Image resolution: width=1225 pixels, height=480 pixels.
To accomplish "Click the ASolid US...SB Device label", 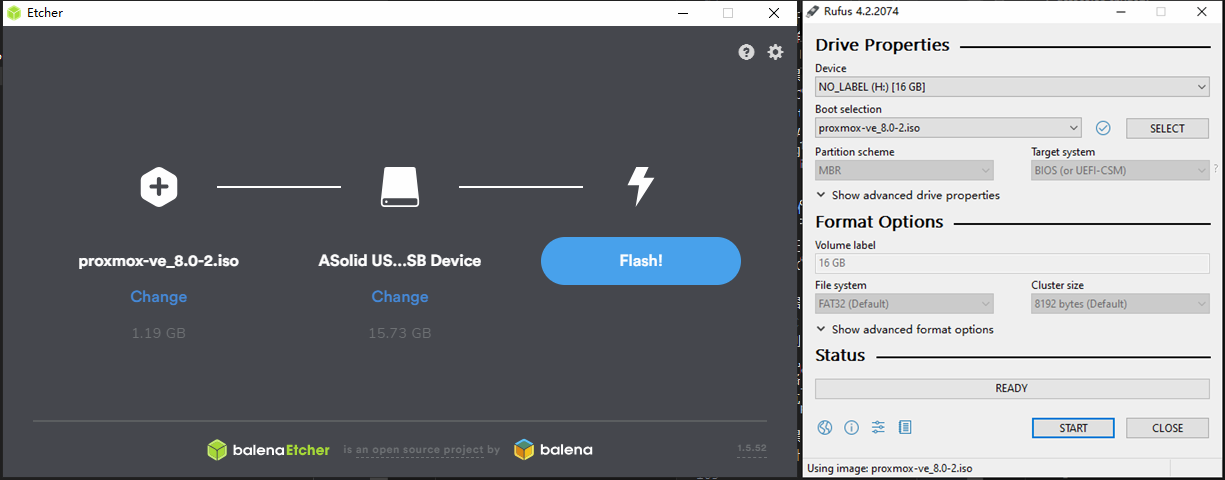I will point(400,261).
